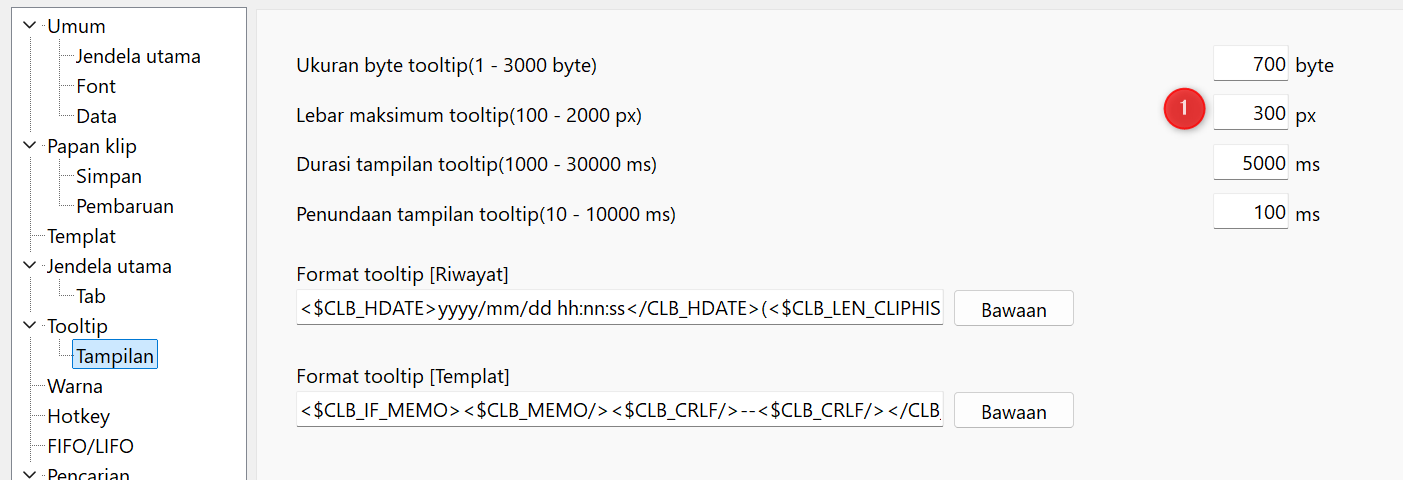Screen dimensions: 1403x480
Task: Select the Tab tree item
Action: click(x=91, y=296)
